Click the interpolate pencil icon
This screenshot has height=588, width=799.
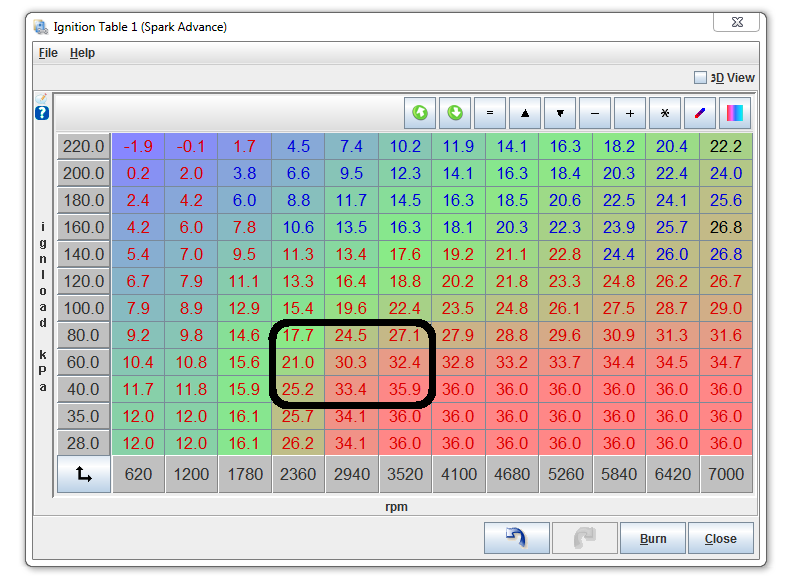[x=700, y=113]
